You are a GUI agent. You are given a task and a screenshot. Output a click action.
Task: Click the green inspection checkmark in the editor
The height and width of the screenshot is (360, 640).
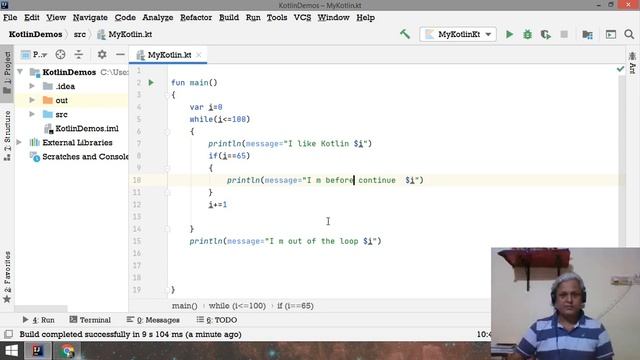point(620,69)
